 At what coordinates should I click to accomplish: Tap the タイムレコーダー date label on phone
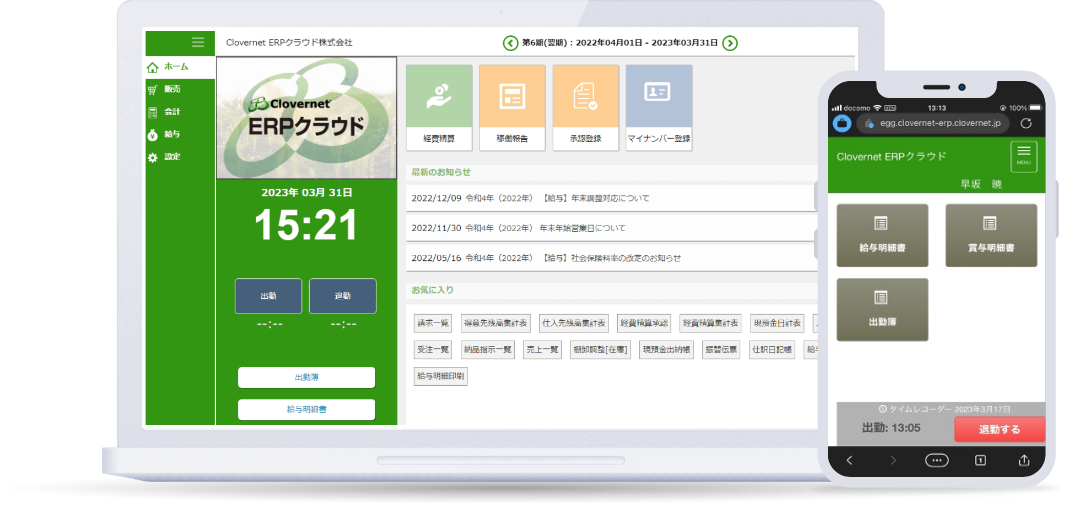(x=945, y=409)
